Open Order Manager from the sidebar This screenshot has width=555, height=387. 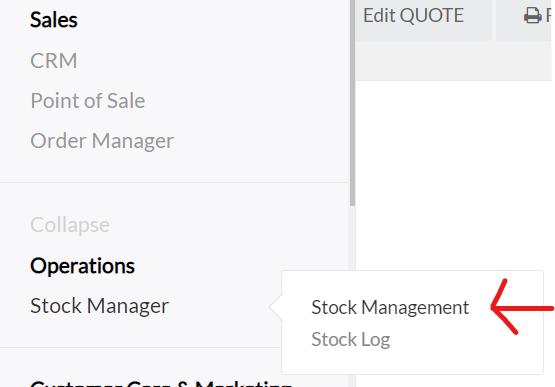coord(102,141)
